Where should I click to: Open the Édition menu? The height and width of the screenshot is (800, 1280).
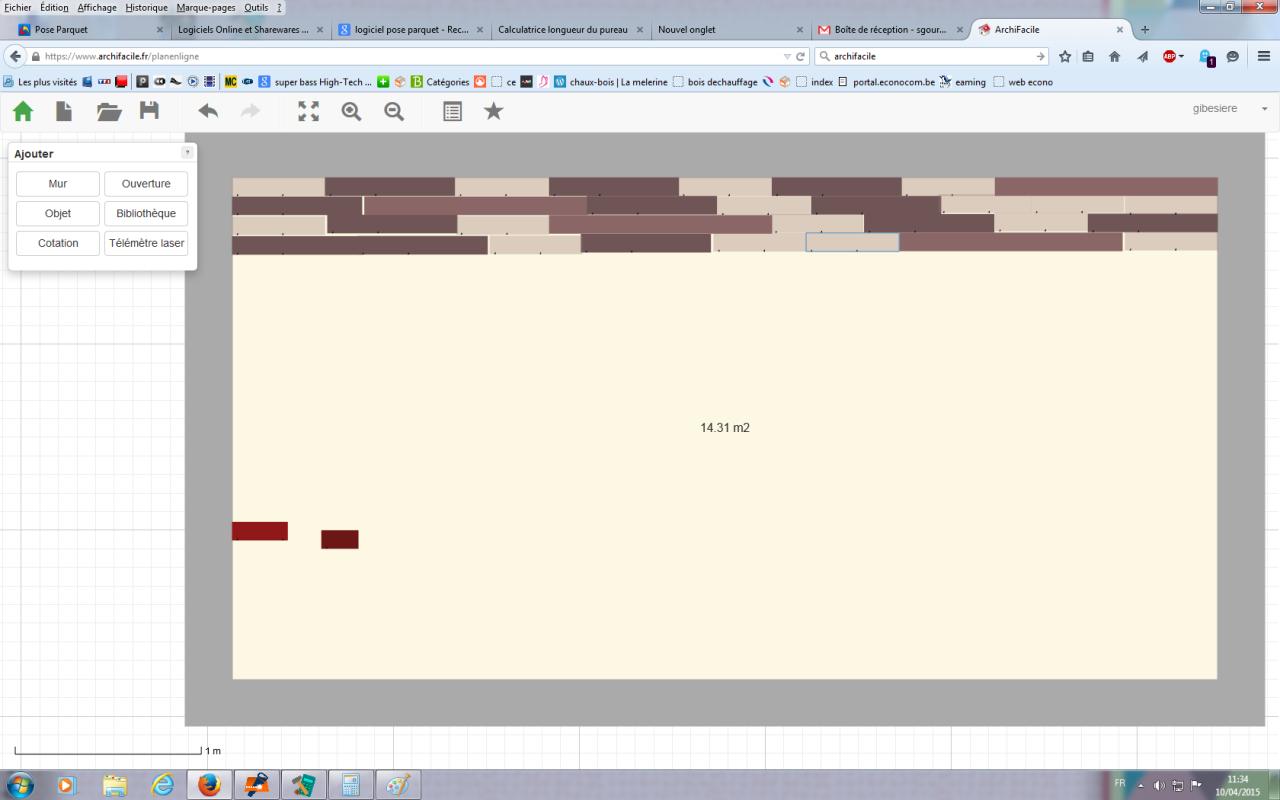coord(54,7)
